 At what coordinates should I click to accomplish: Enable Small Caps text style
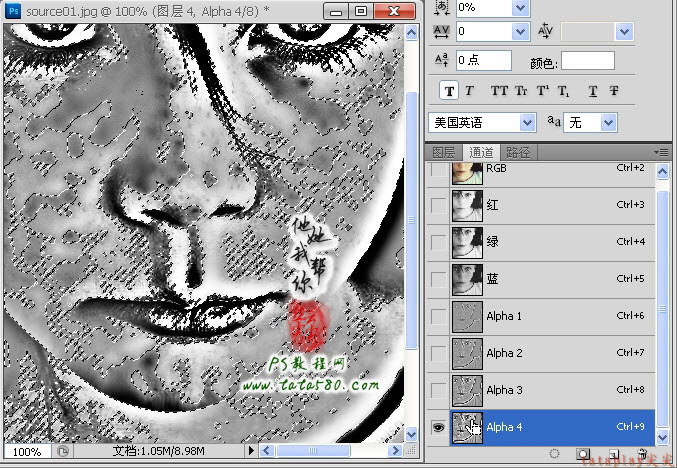(x=521, y=91)
